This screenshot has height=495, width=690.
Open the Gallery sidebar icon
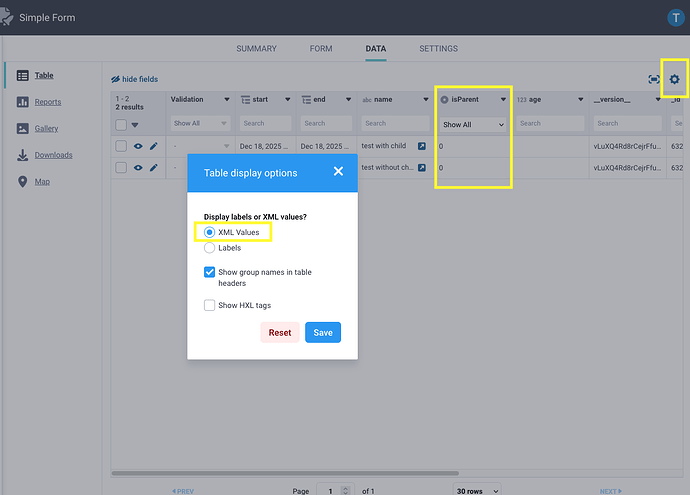(23, 129)
